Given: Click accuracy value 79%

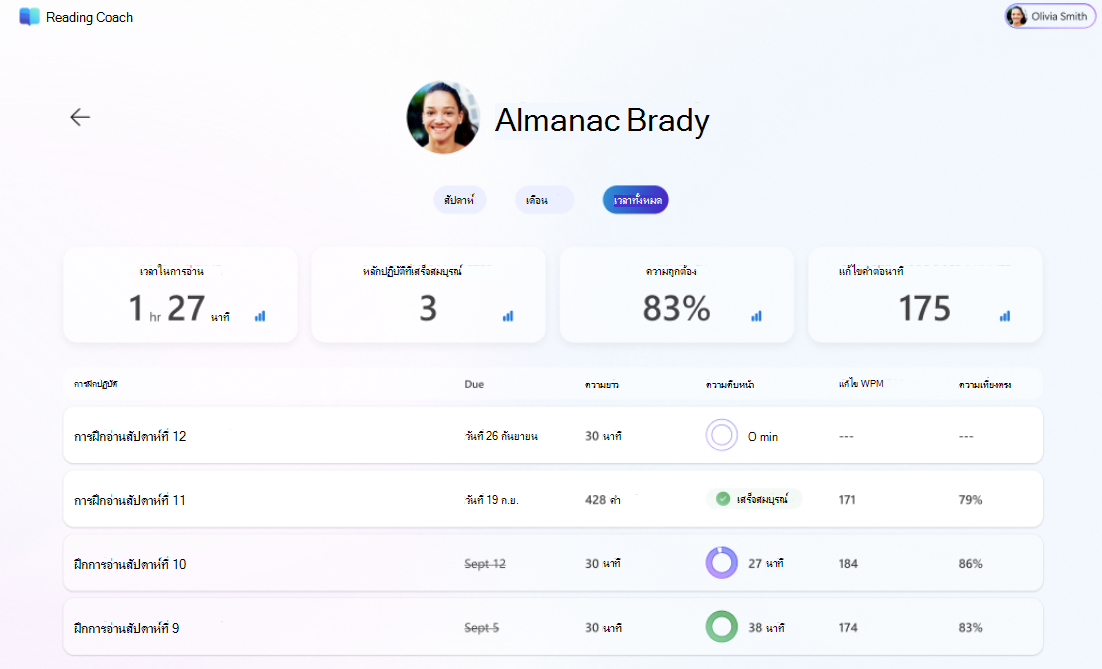Looking at the screenshot, I should (971, 500).
